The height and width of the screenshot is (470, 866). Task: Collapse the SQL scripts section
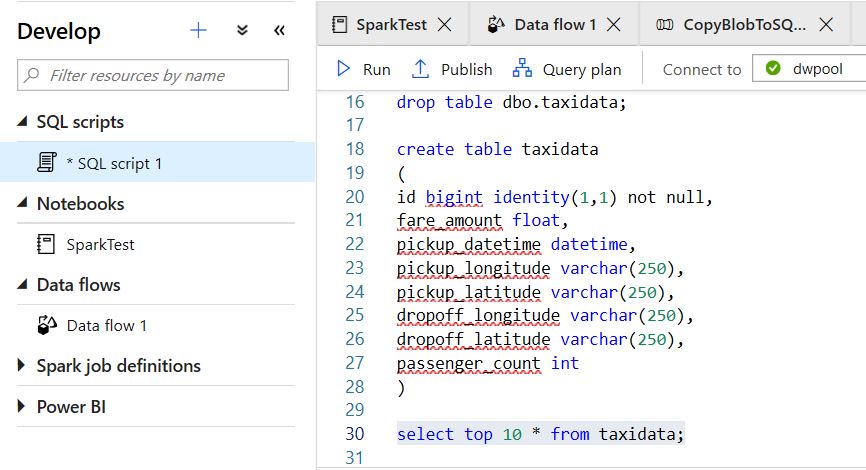coord(22,122)
